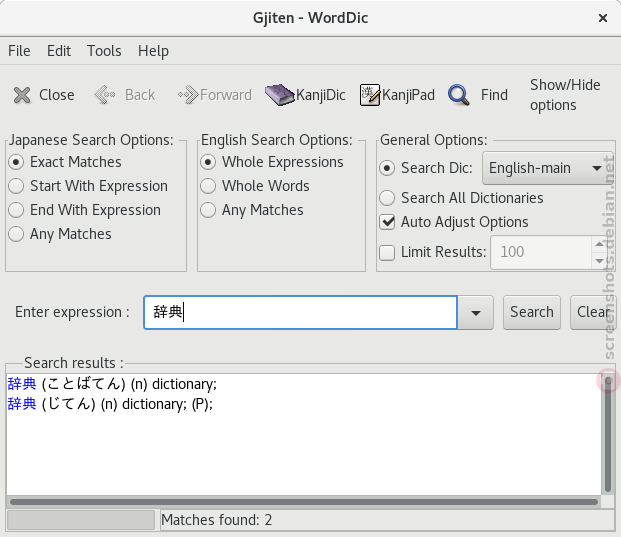Click the Close X icon in toolbar
Viewport: 621px width, 537px height.
pyautogui.click(x=22, y=95)
